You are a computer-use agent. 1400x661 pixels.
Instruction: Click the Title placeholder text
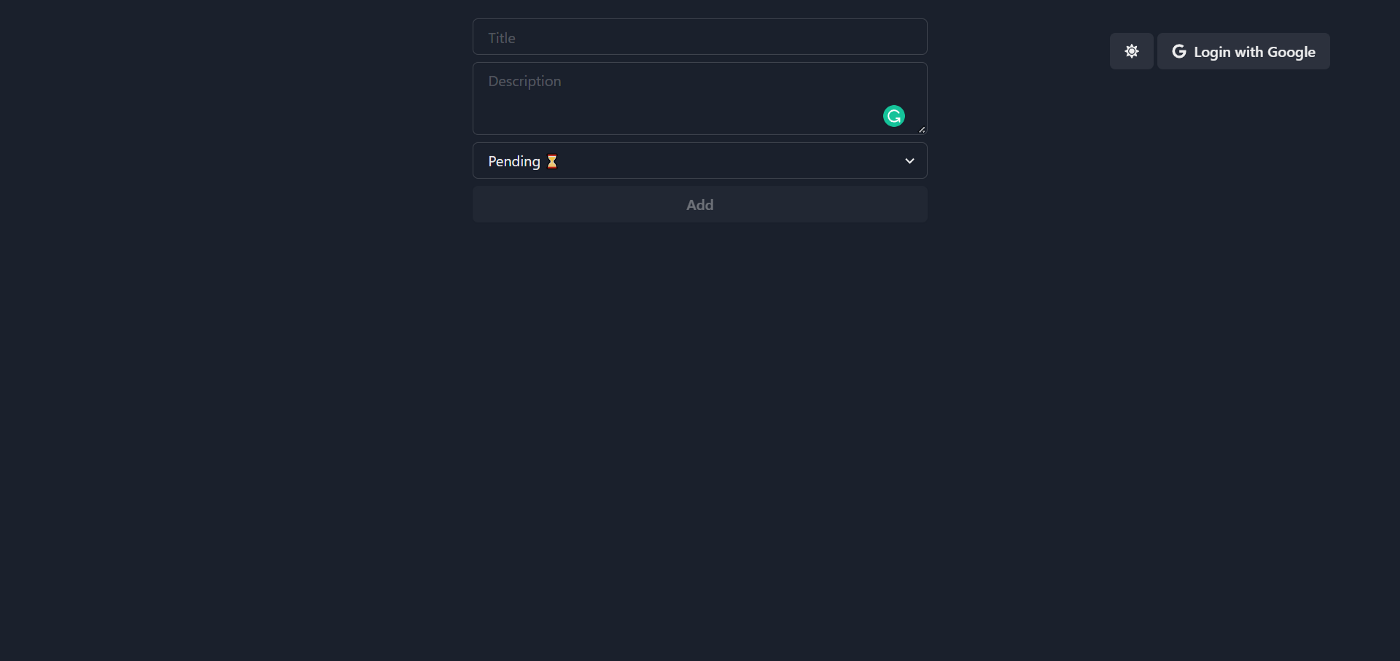502,38
